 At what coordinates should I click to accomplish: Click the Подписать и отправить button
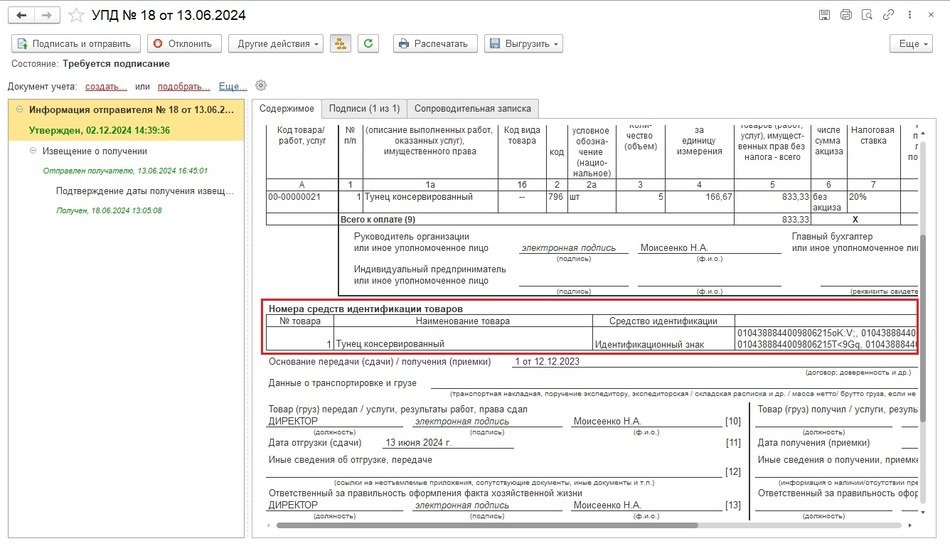pyautogui.click(x=75, y=44)
